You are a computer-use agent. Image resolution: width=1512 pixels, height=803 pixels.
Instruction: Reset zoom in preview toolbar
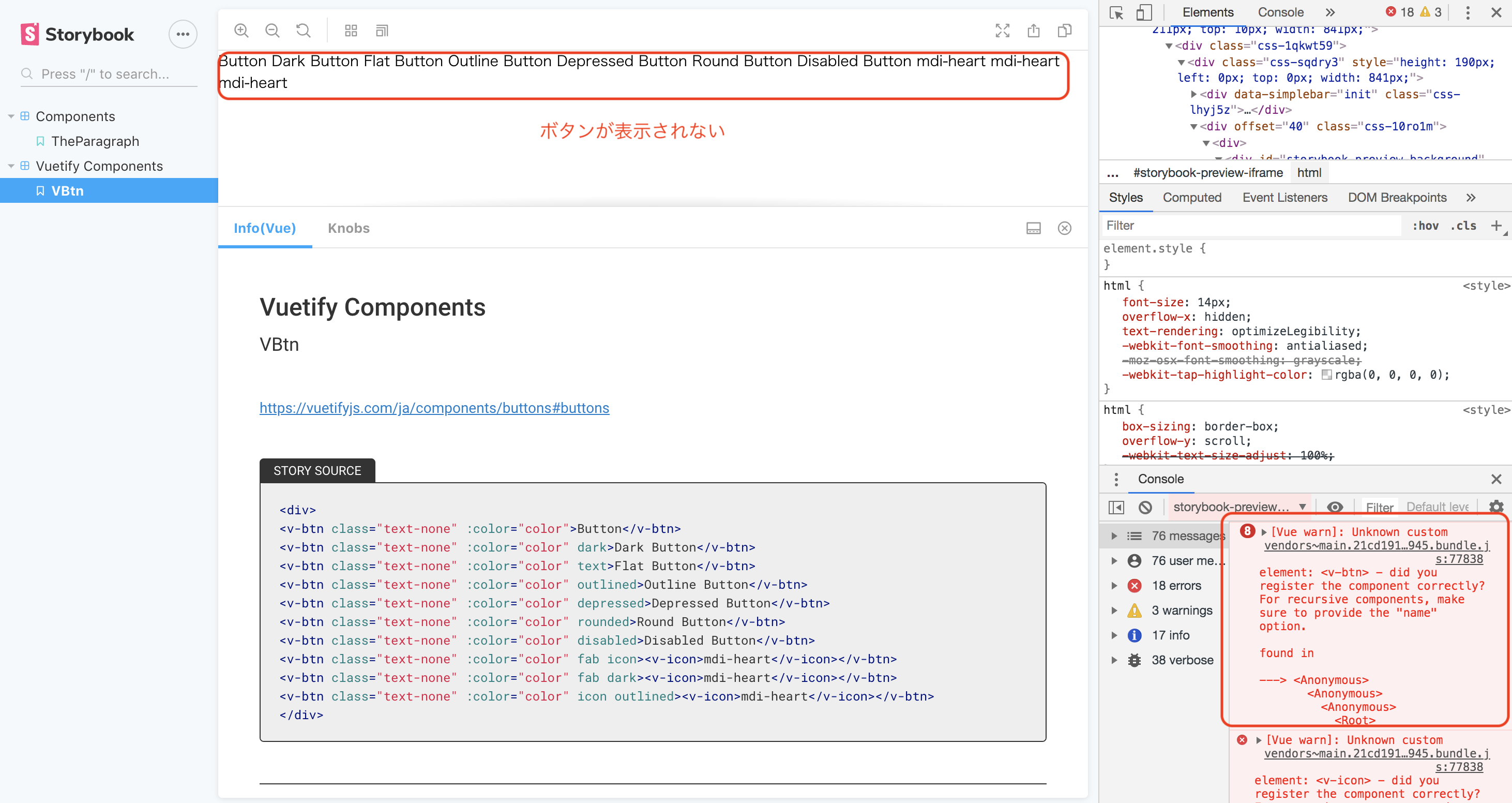click(304, 31)
